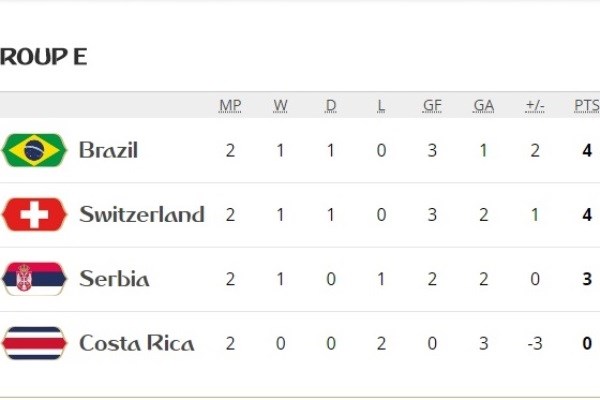Click Brazil's points total of 4

pyautogui.click(x=587, y=151)
